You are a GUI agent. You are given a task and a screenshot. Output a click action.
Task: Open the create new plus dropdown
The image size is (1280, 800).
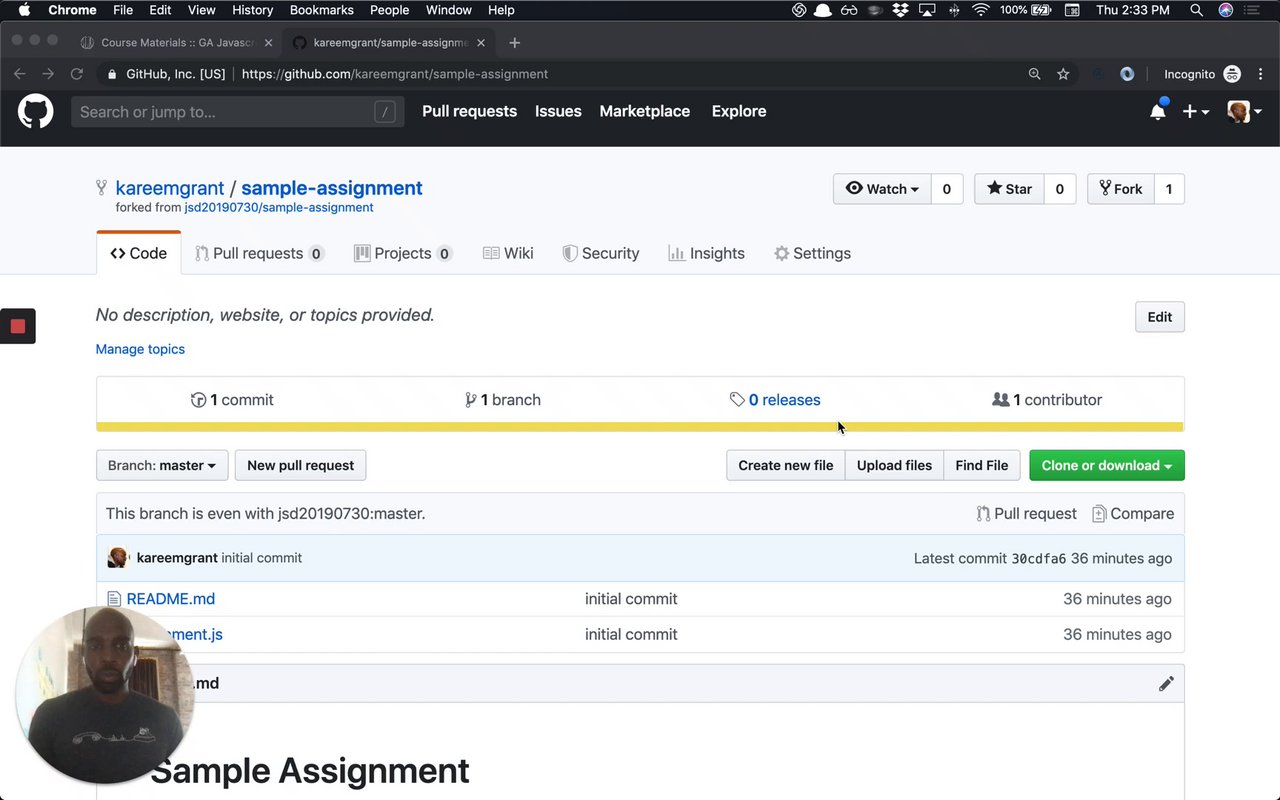[x=1195, y=112]
